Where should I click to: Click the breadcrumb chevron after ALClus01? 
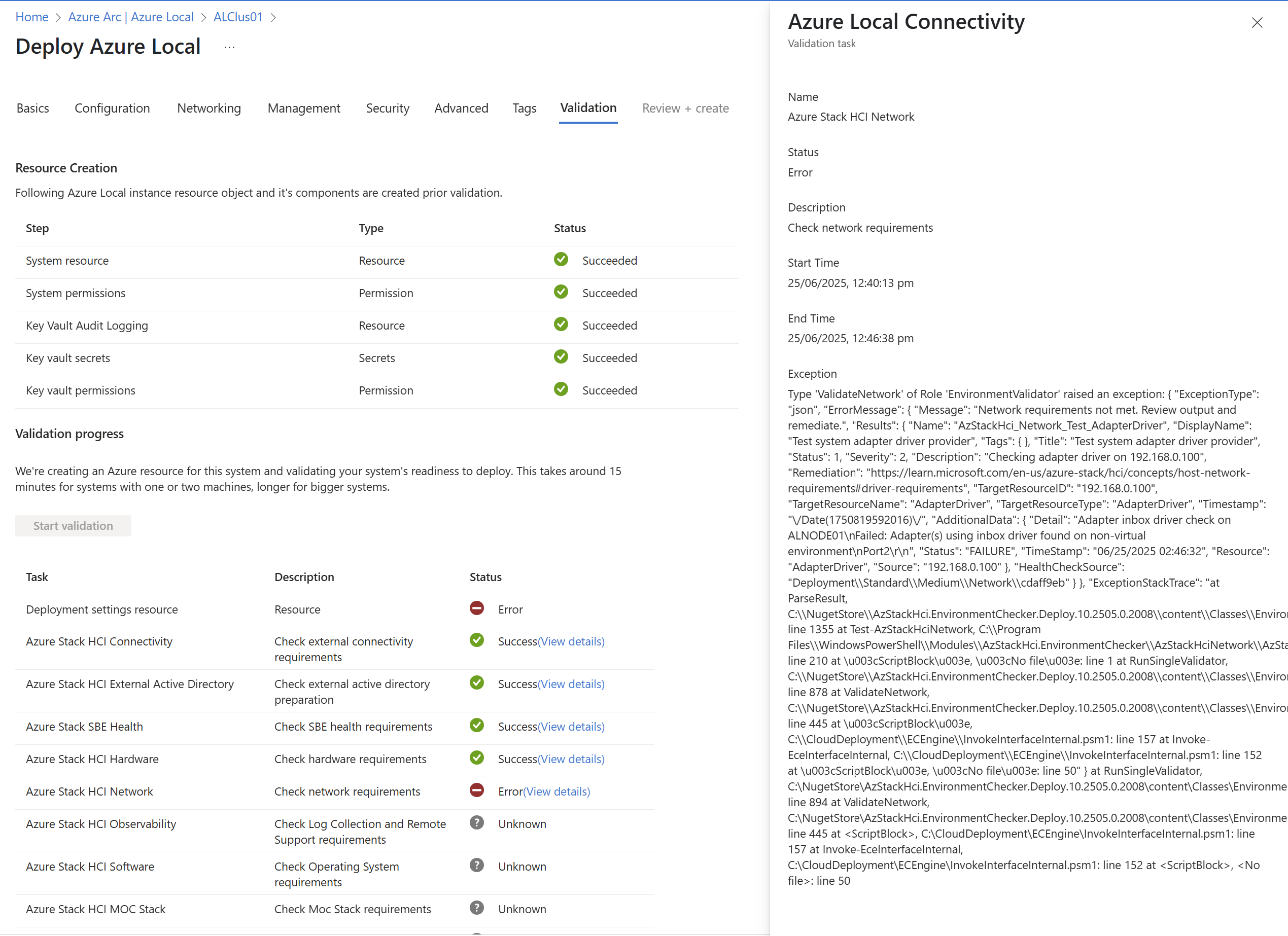tap(273, 18)
